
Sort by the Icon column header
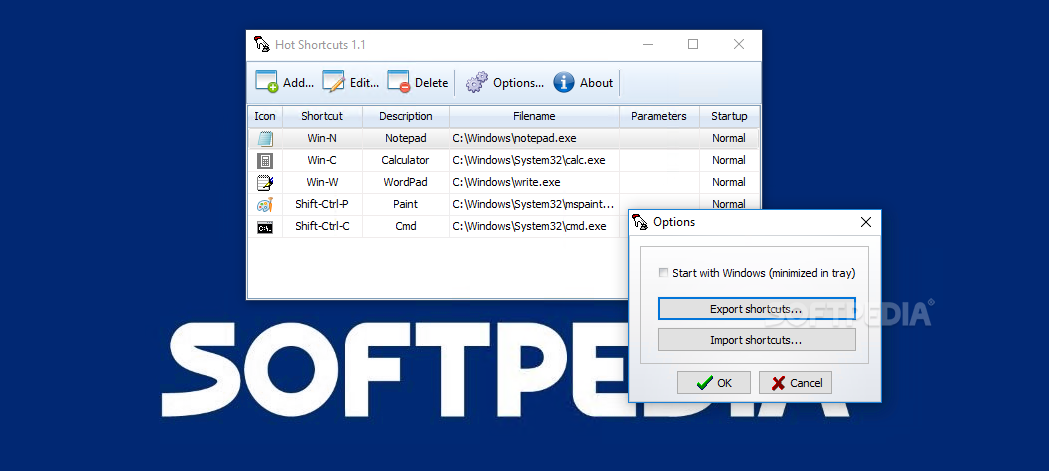(x=265, y=116)
